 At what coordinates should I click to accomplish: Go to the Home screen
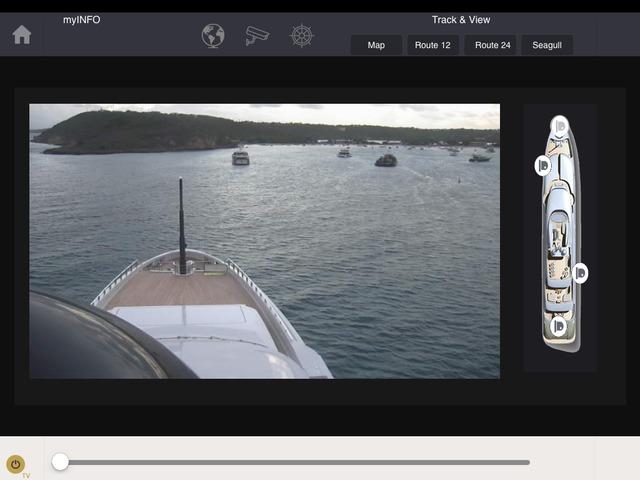[22, 35]
